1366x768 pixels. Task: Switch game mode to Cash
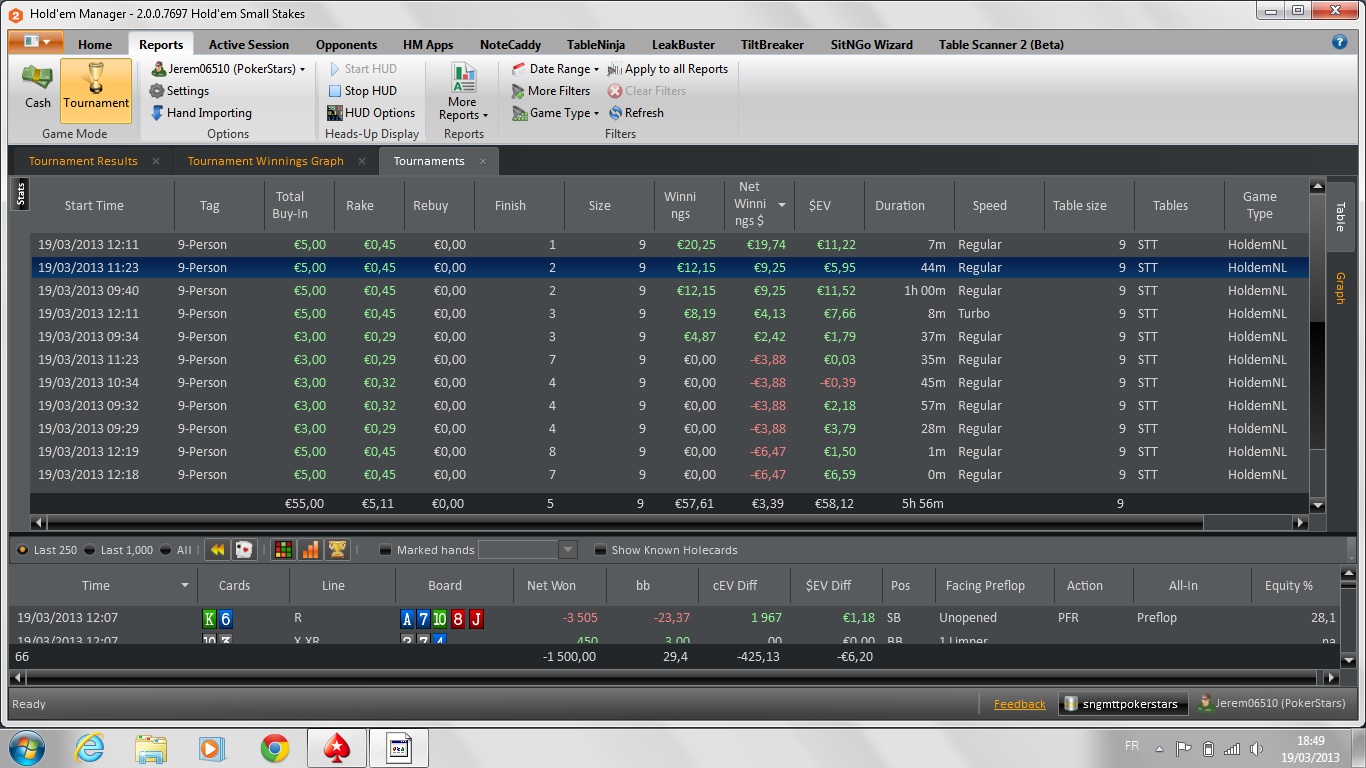(x=38, y=88)
